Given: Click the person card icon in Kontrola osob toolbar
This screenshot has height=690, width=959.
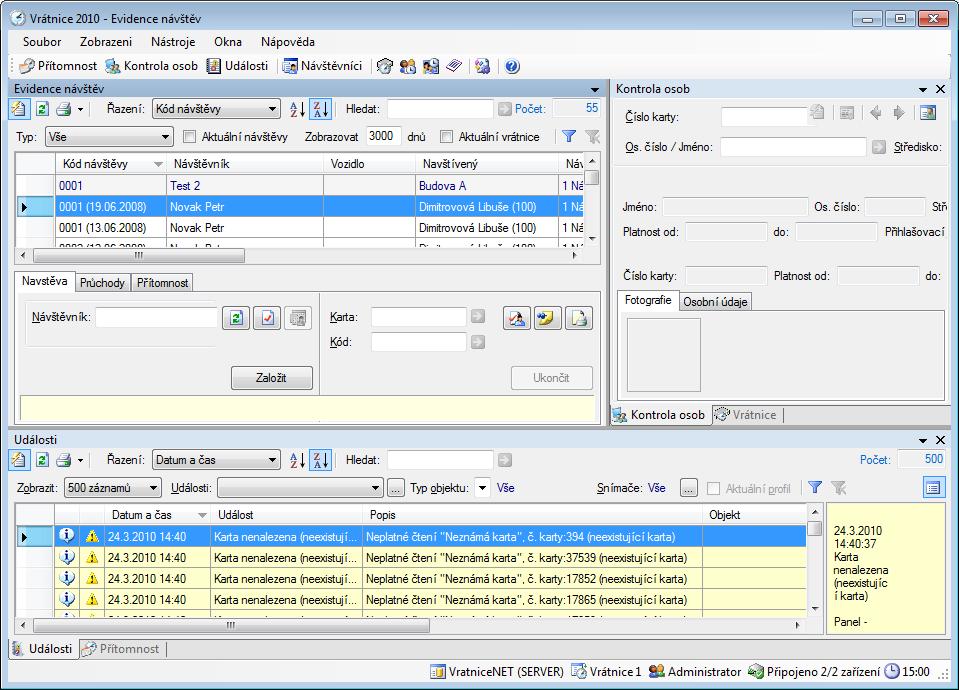Looking at the screenshot, I should click(x=928, y=113).
